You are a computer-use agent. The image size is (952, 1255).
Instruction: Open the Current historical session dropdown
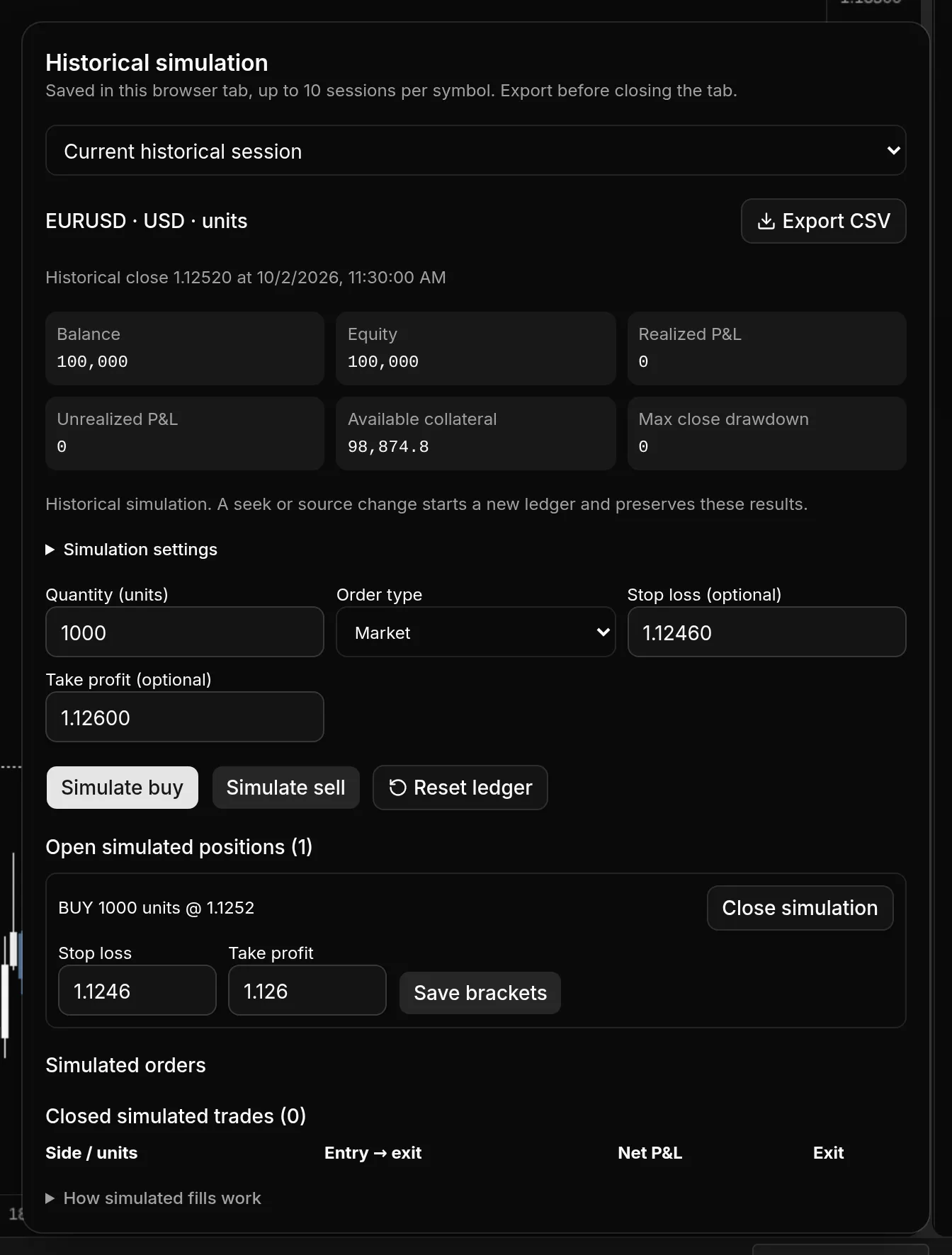[x=475, y=150]
